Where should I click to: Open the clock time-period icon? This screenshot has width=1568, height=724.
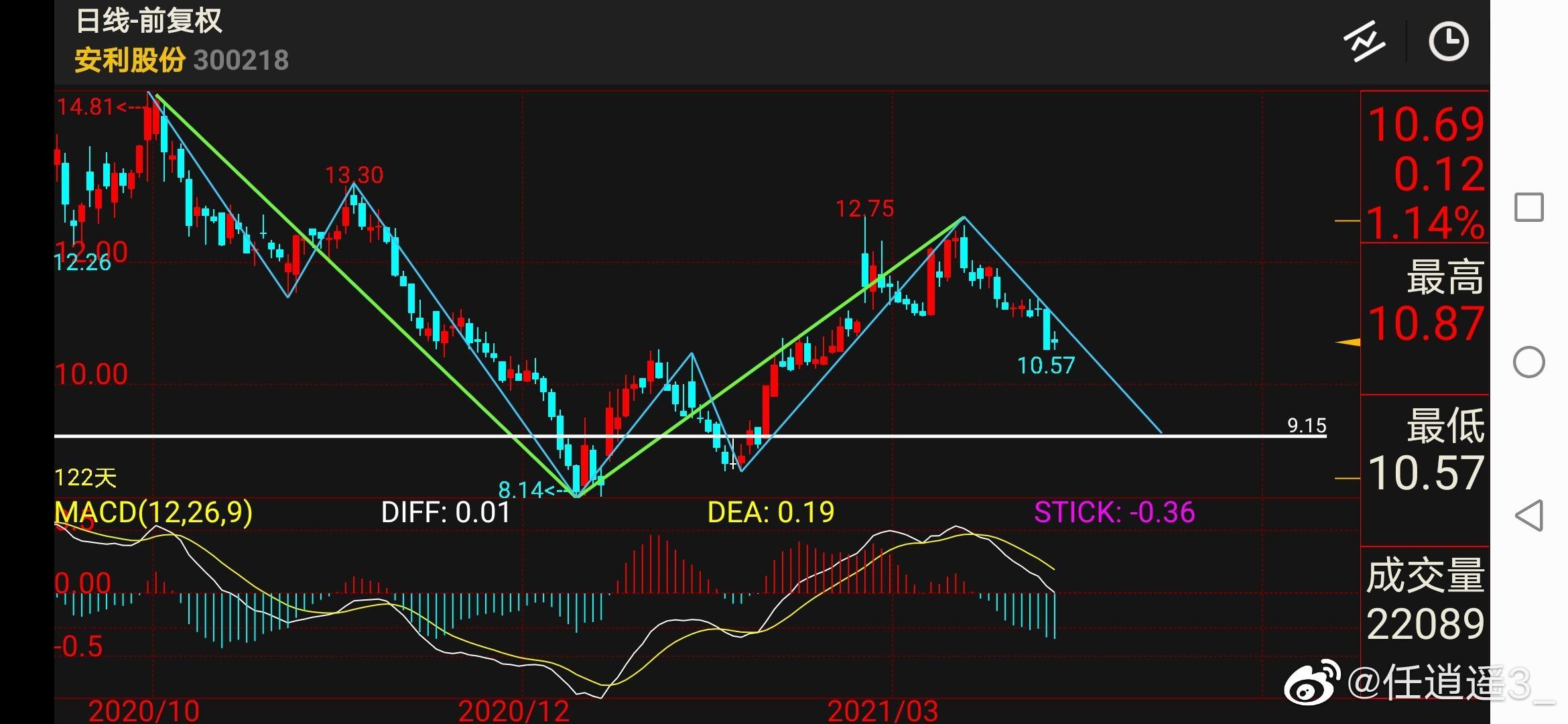[x=1449, y=42]
